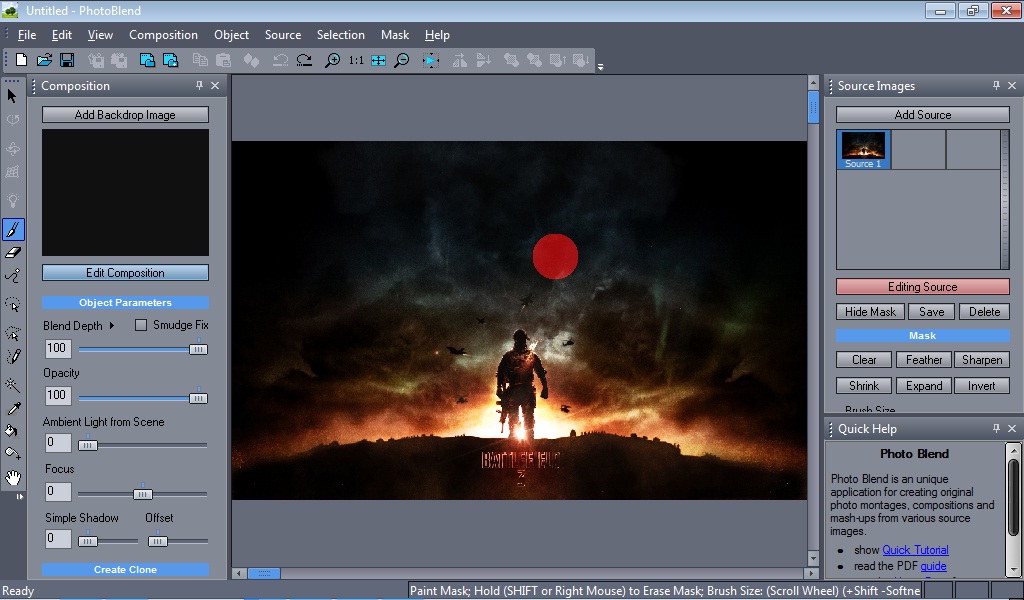The image size is (1024, 600).
Task: Open the toolbar options dropdown arrow
Action: 600,67
